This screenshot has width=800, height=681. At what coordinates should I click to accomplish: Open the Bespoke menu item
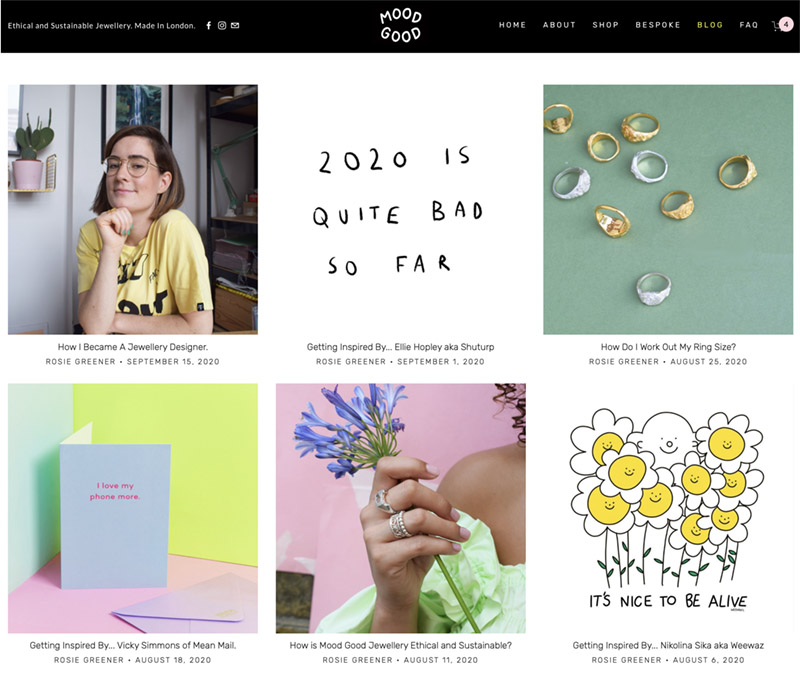658,25
